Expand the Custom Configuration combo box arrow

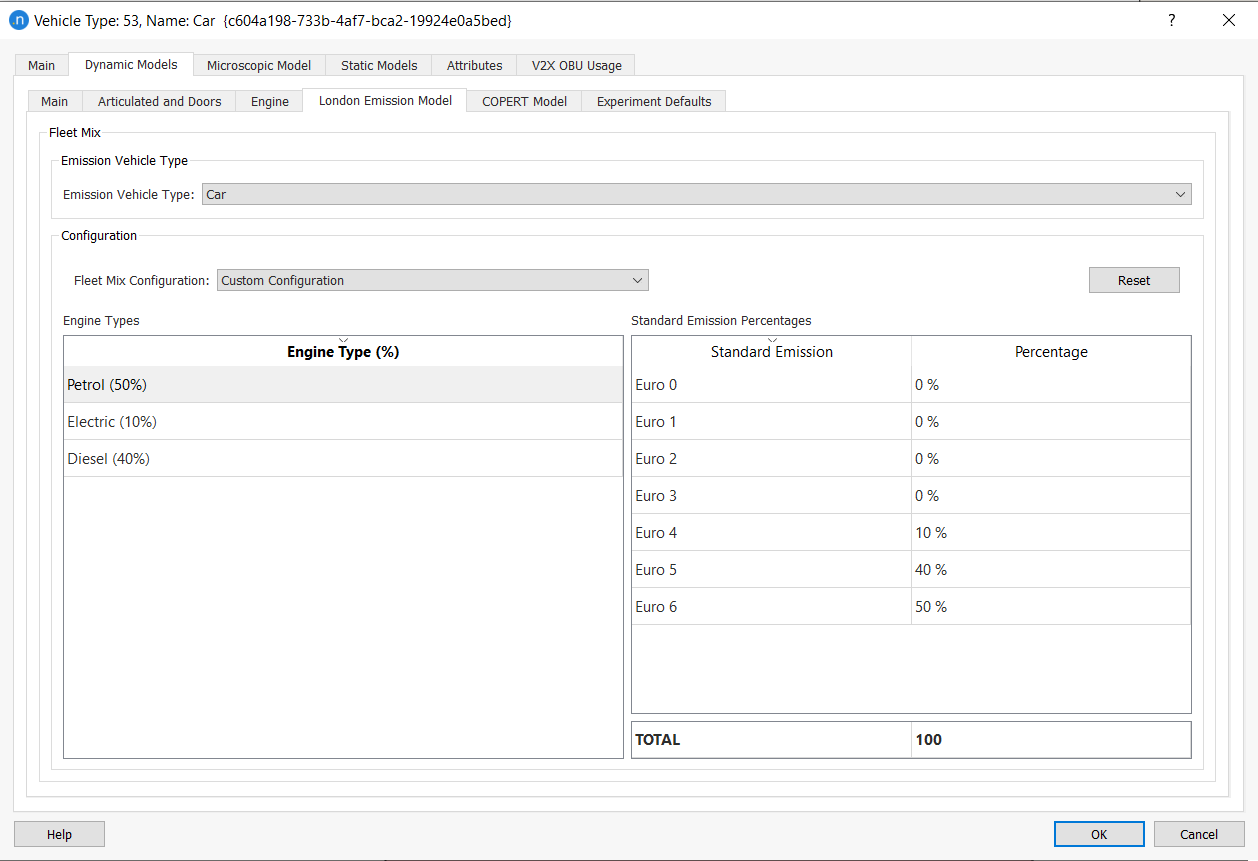[x=637, y=280]
